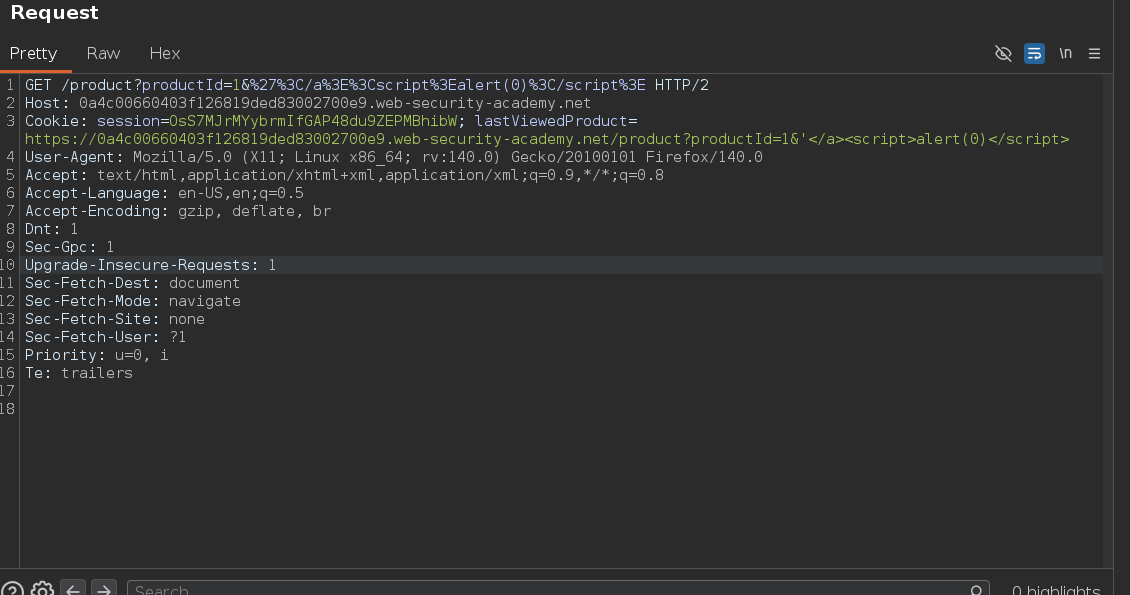The width and height of the screenshot is (1130, 595).
Task: Click the Upgrade-Insecure-Requests header line
Action: pos(151,265)
